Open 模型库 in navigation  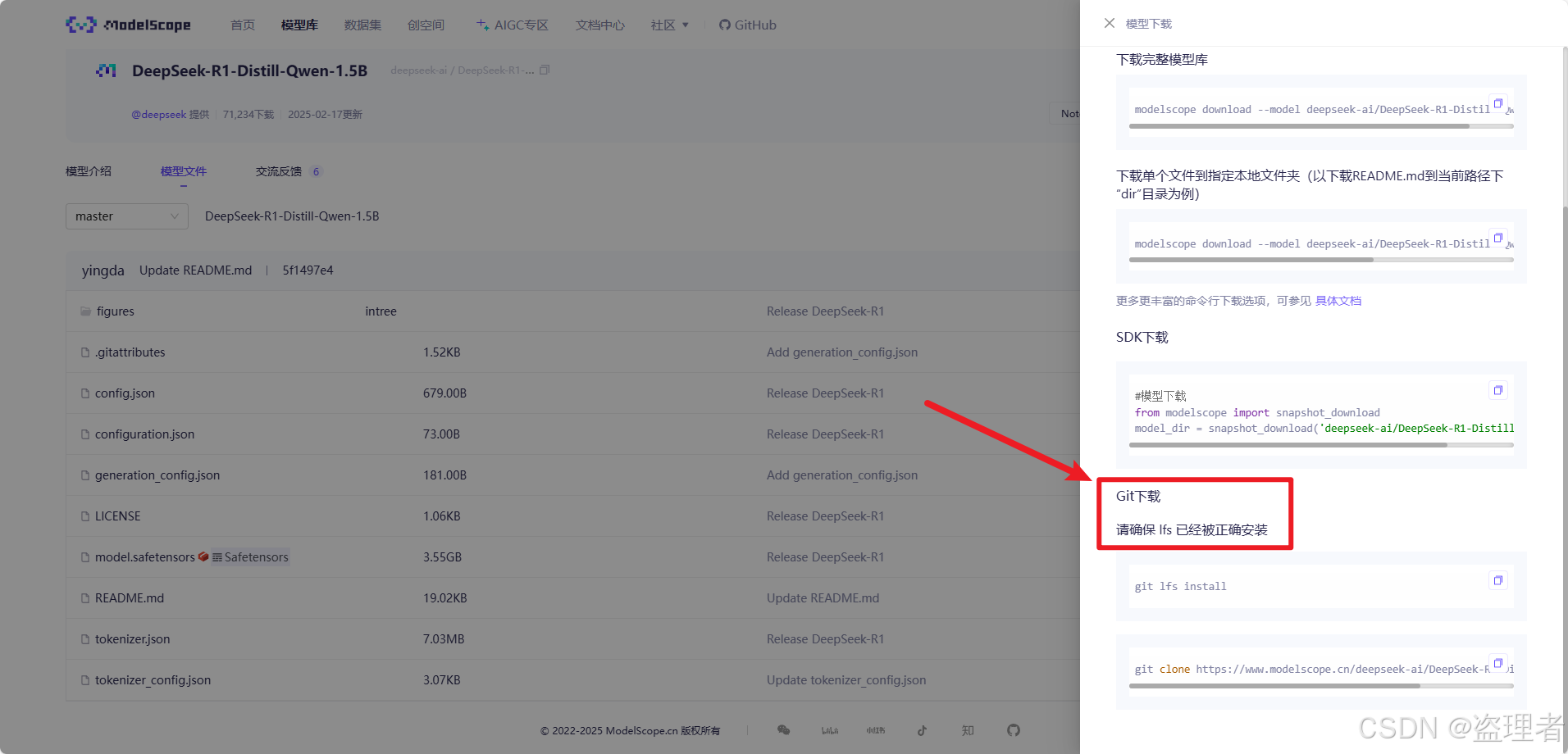click(x=299, y=25)
